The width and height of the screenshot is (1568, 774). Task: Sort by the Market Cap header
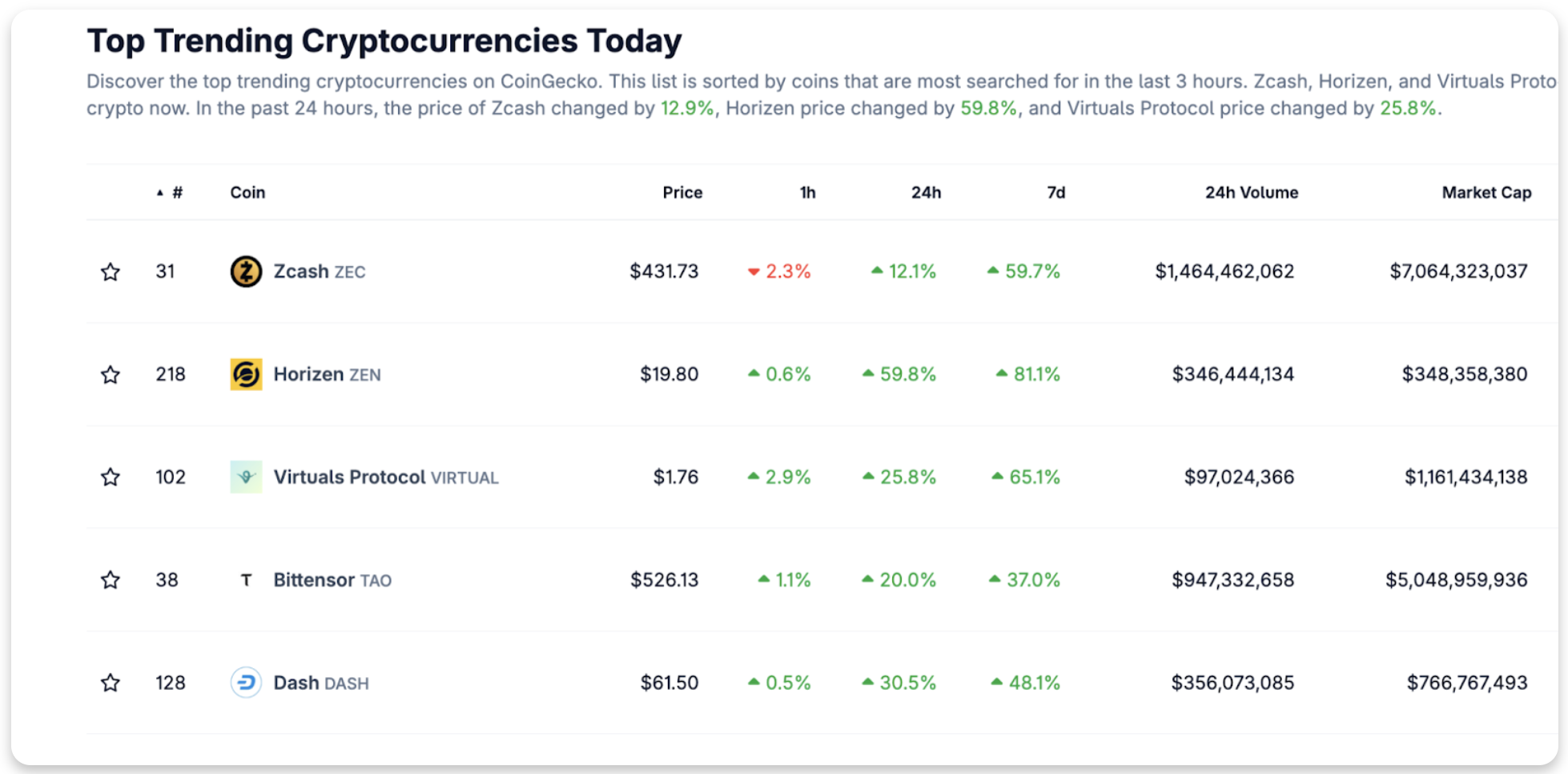tap(1486, 192)
